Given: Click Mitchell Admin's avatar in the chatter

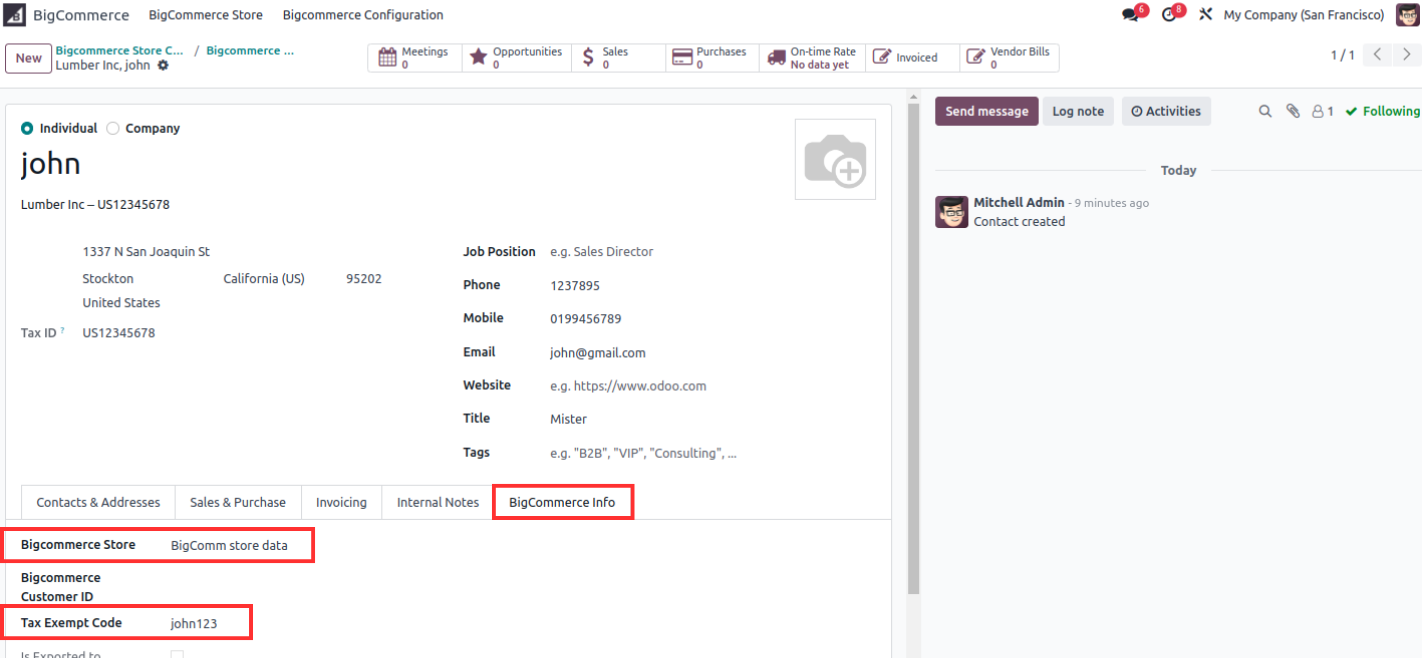Looking at the screenshot, I should point(951,212).
